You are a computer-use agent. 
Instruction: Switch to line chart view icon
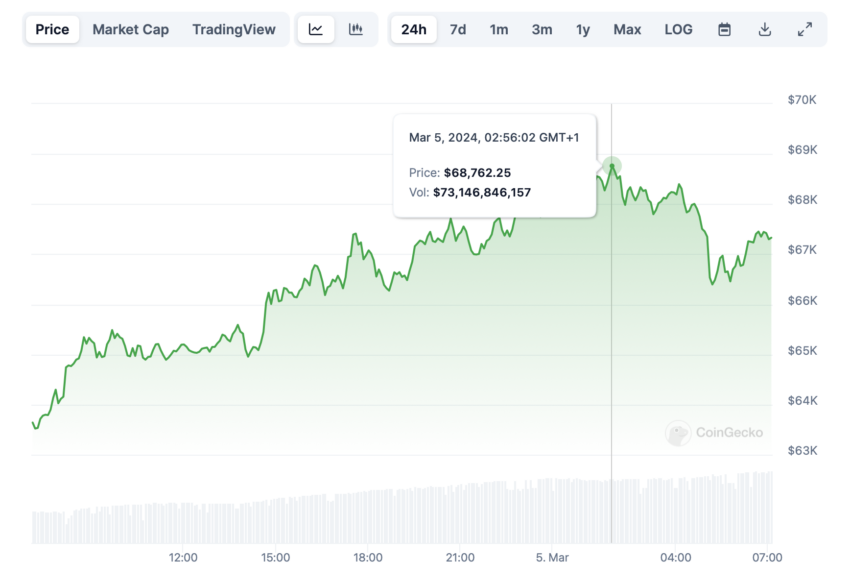click(316, 29)
